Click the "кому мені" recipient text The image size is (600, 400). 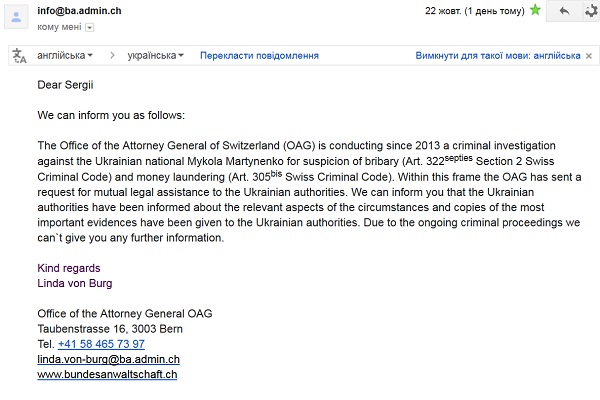pyautogui.click(x=58, y=27)
